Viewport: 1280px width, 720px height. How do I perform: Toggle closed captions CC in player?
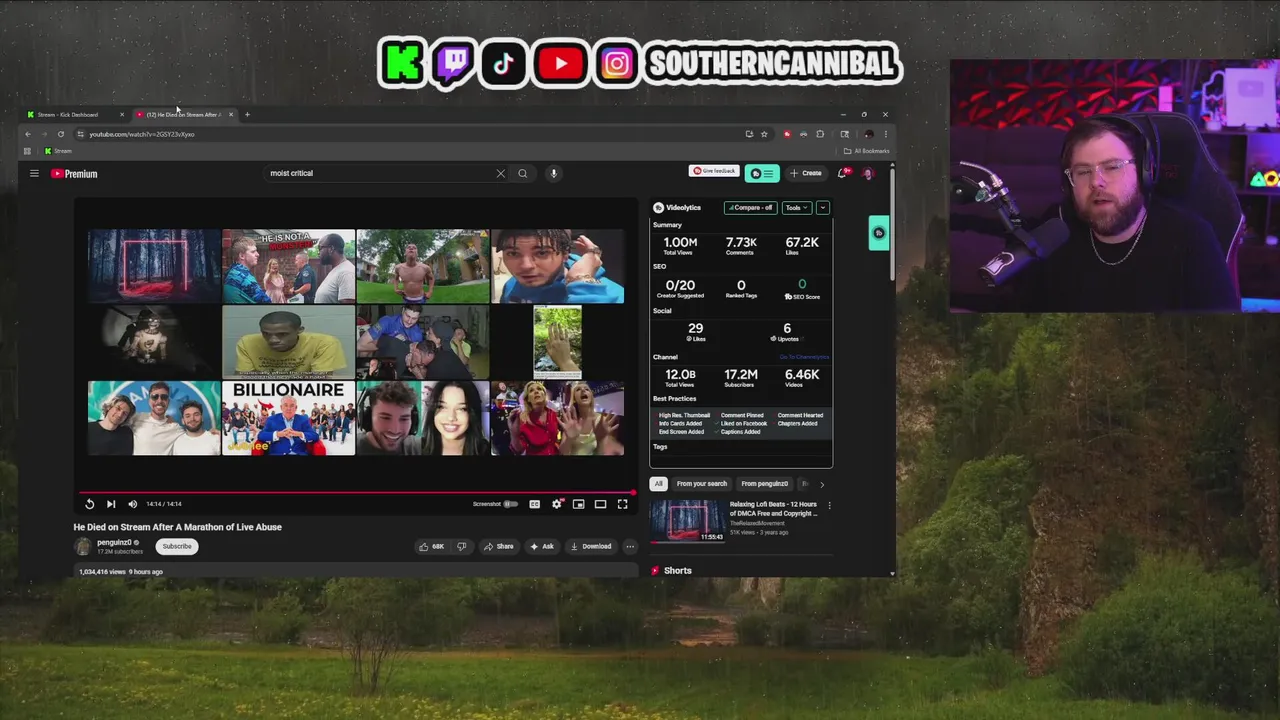click(534, 504)
